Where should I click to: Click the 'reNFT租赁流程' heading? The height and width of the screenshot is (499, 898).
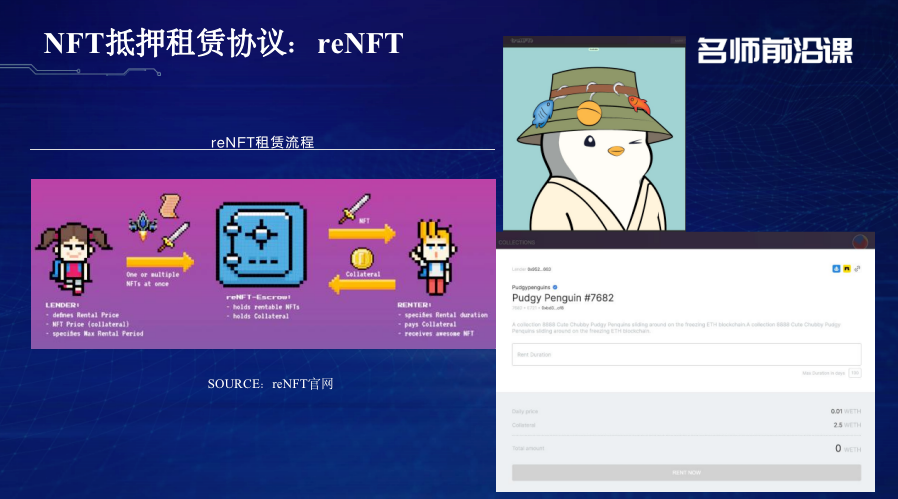(x=262, y=142)
